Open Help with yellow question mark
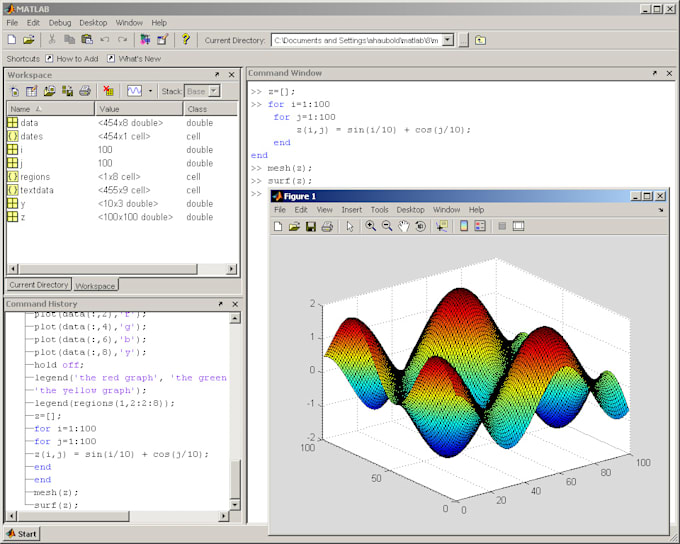The height and width of the screenshot is (544, 680). [x=186, y=39]
